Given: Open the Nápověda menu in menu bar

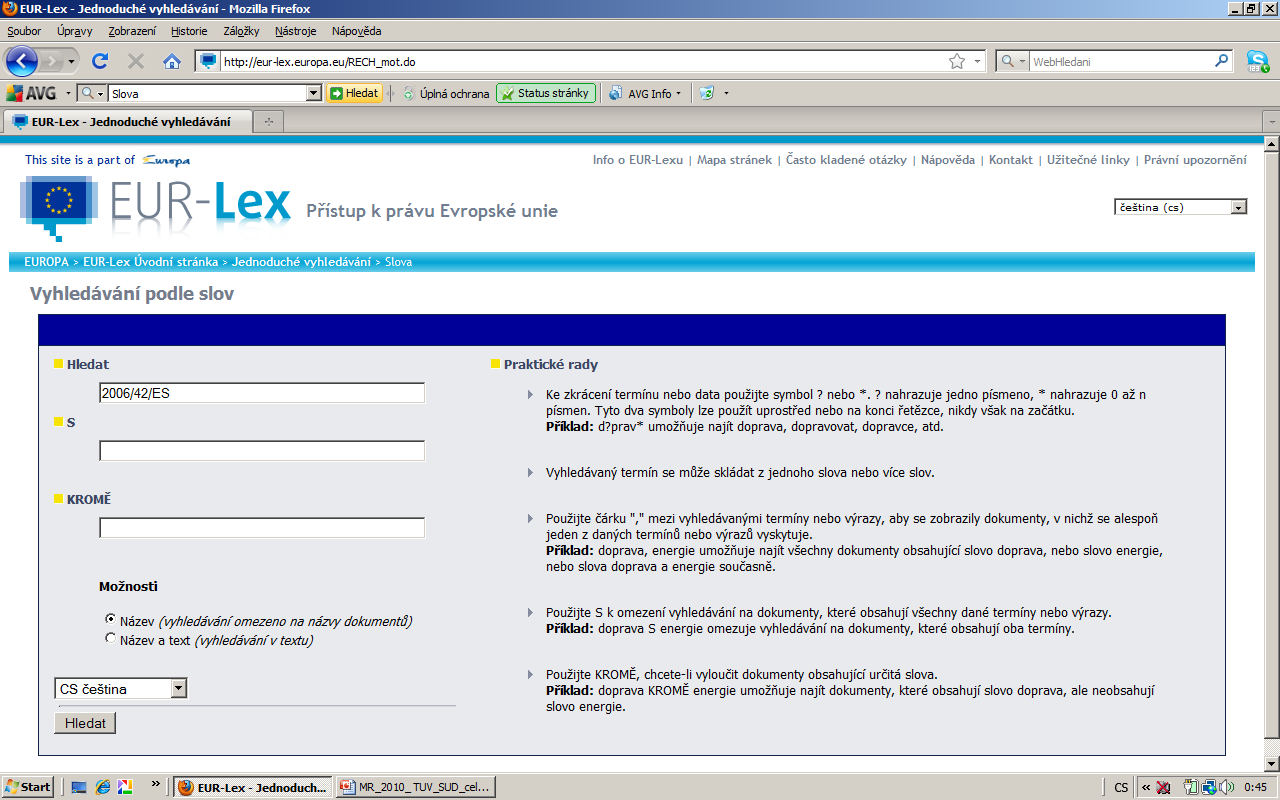Looking at the screenshot, I should (356, 31).
